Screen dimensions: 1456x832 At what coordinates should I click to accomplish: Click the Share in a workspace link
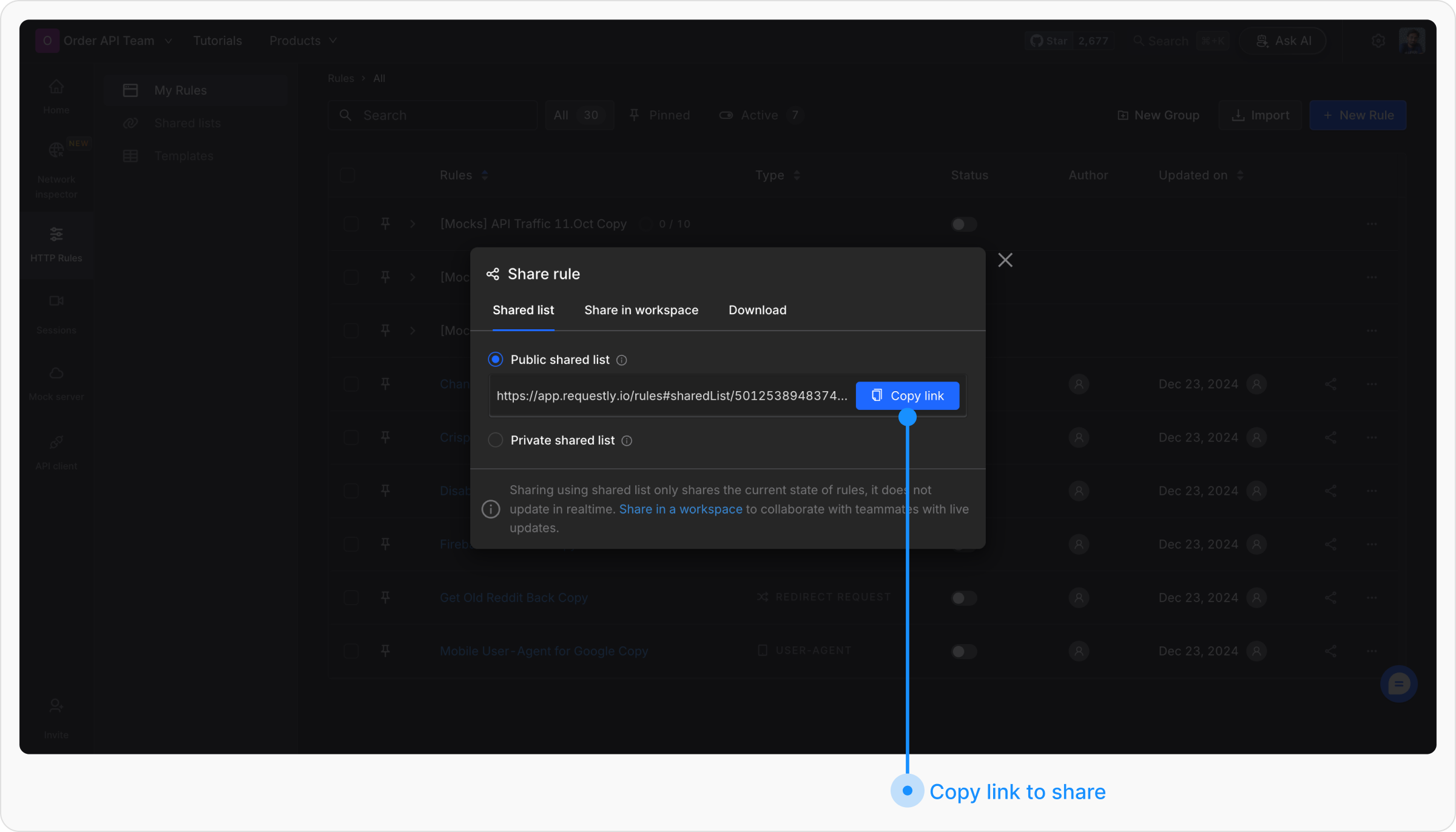(680, 509)
